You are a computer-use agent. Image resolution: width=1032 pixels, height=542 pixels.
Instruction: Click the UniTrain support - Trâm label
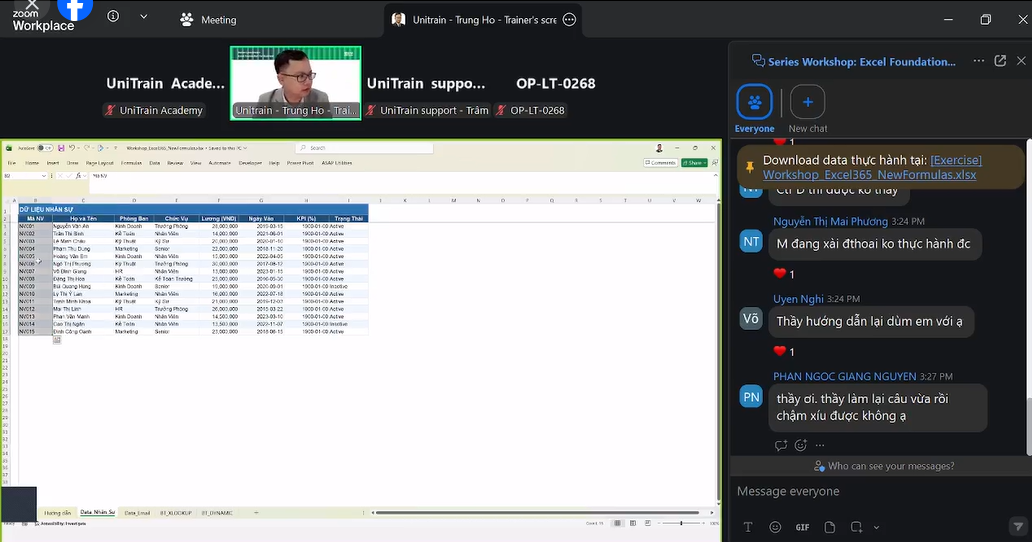pyautogui.click(x=427, y=111)
